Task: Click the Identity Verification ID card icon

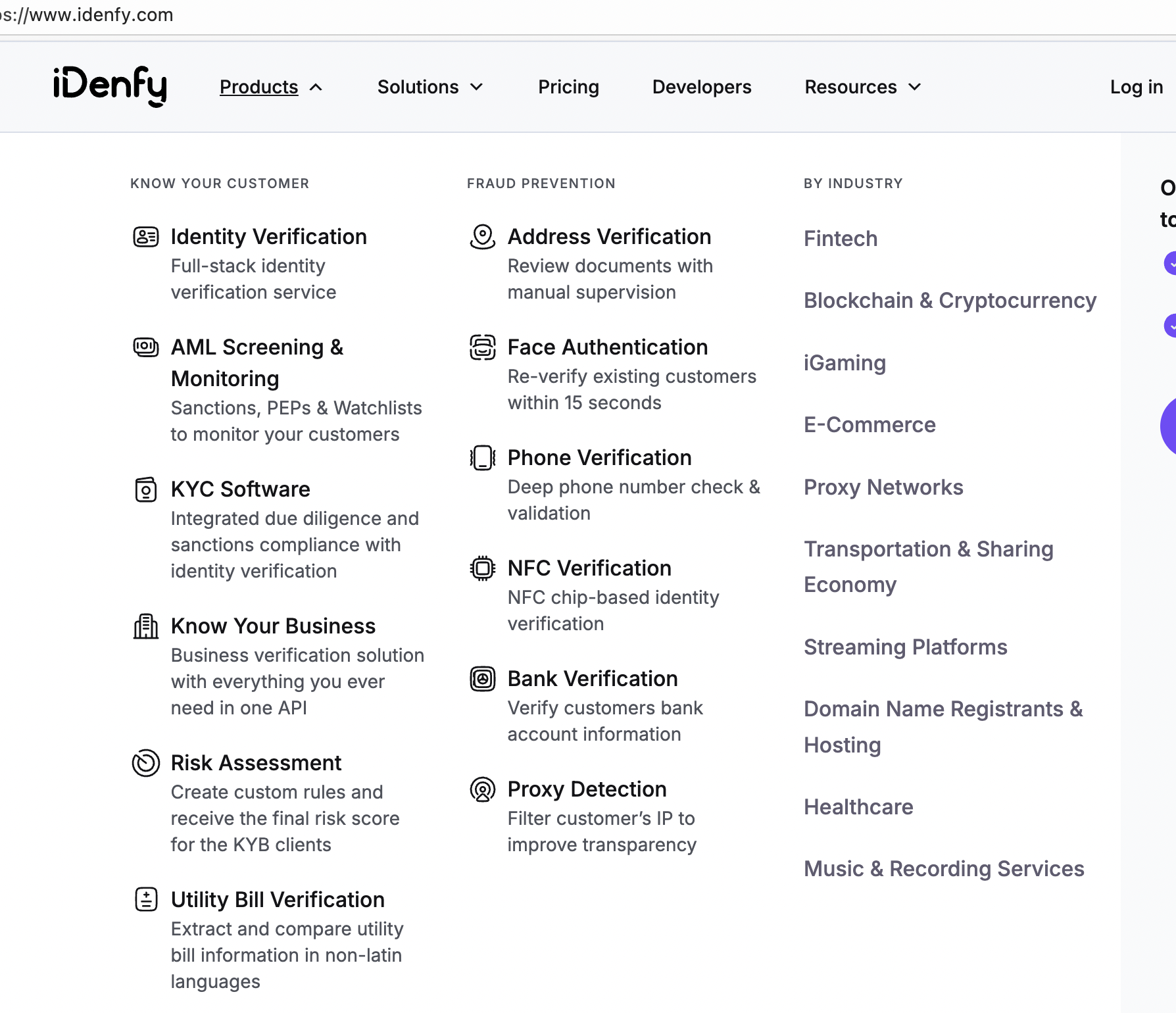Action: point(146,237)
